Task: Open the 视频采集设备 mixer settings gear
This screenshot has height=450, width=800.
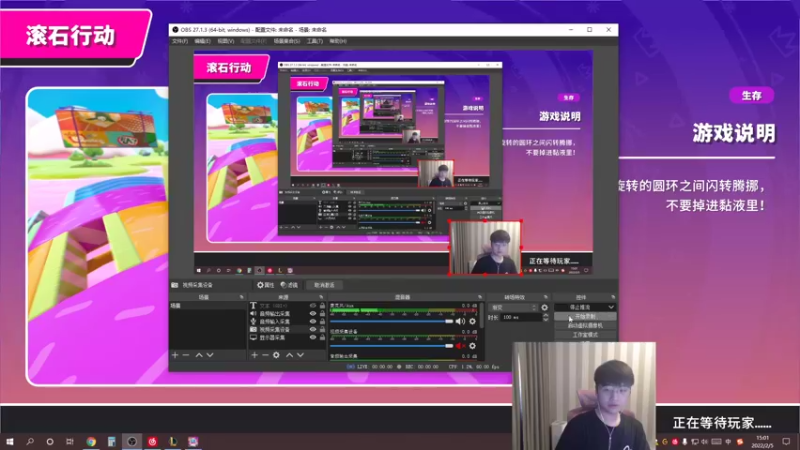Action: [x=472, y=345]
